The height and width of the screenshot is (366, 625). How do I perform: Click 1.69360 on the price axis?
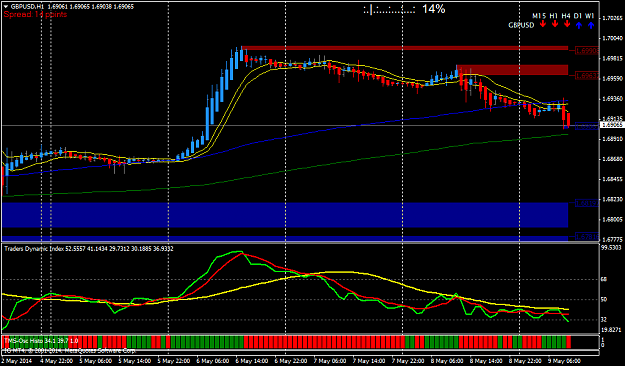click(612, 98)
